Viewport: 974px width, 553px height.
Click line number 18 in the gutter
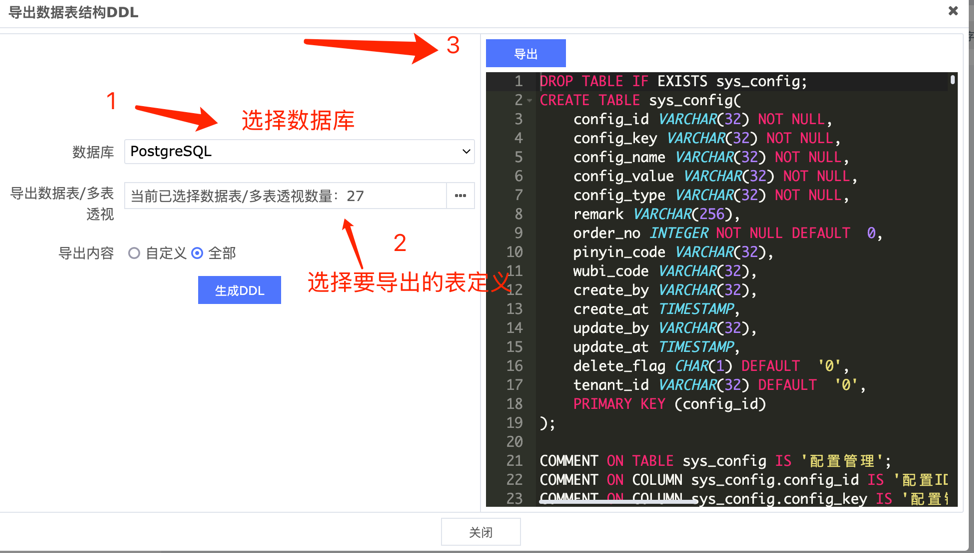coord(514,404)
